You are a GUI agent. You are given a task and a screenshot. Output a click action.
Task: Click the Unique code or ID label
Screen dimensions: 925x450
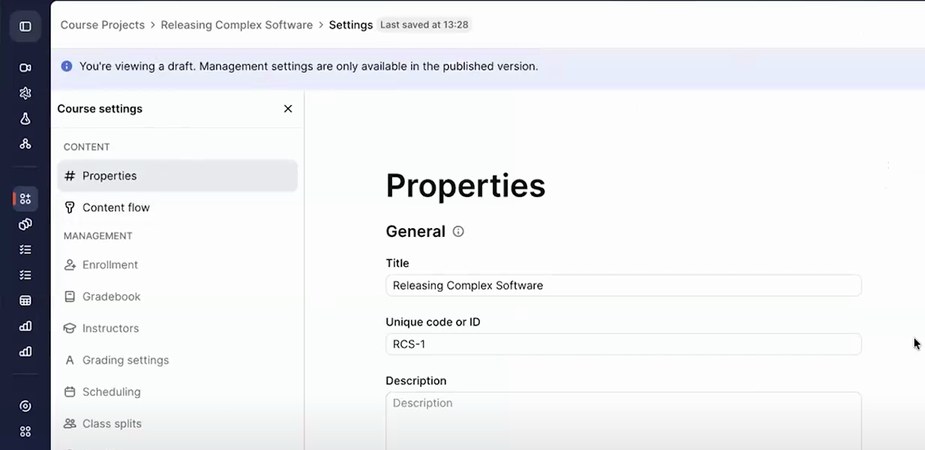tap(433, 322)
